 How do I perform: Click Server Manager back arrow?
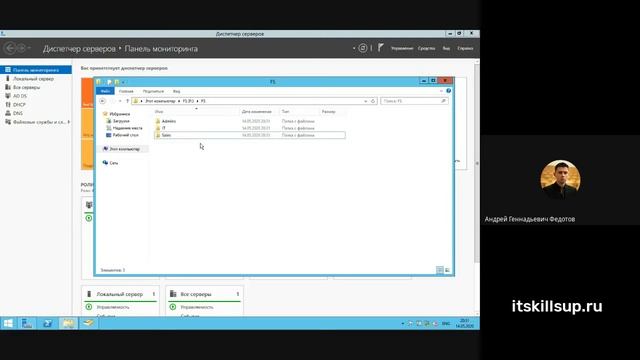[x=10, y=48]
